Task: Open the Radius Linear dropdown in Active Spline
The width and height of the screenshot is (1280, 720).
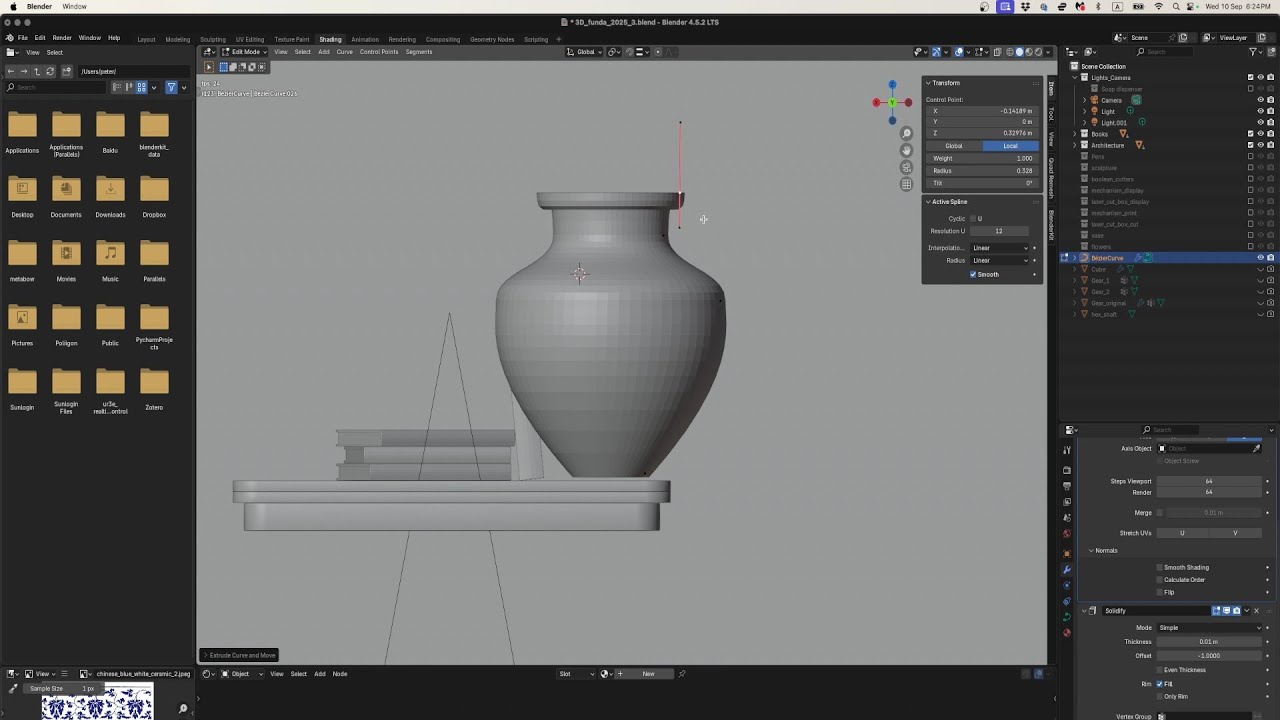Action: click(999, 260)
